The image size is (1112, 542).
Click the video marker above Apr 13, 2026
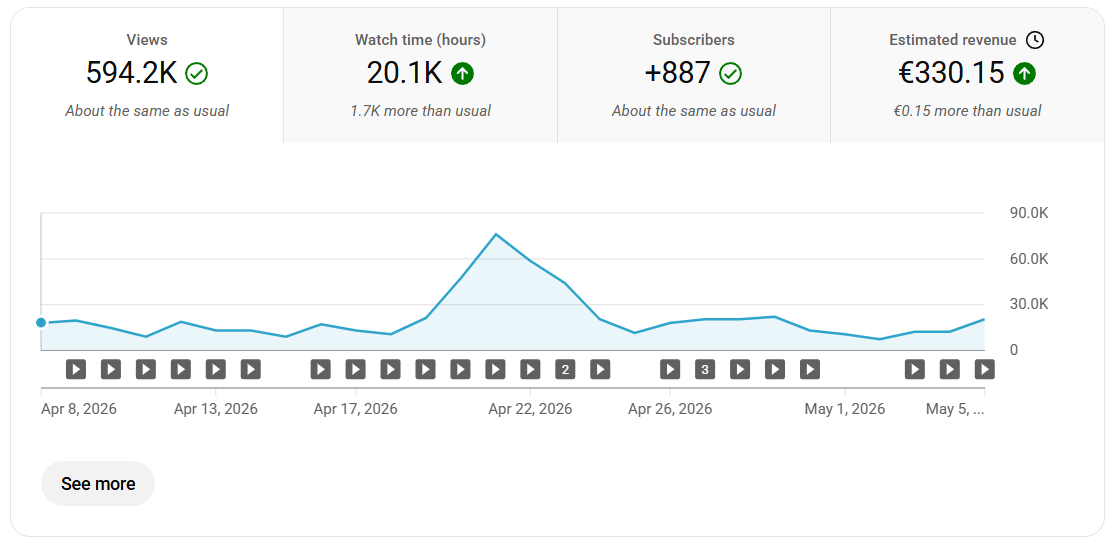click(216, 369)
